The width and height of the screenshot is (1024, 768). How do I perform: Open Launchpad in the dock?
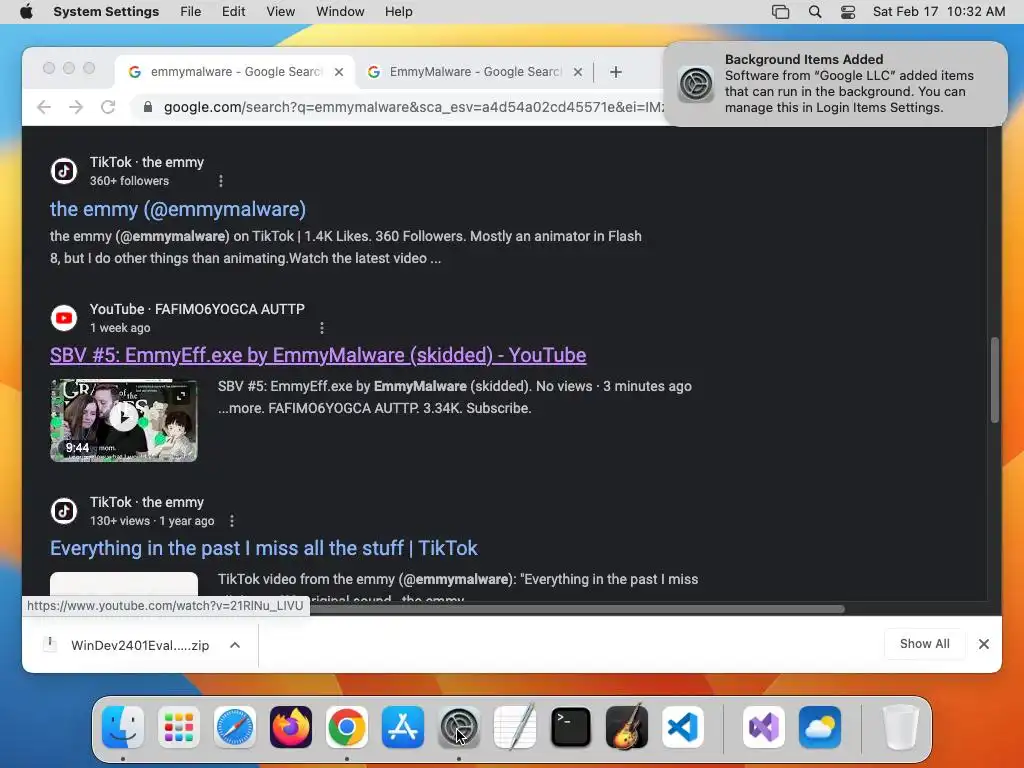179,727
